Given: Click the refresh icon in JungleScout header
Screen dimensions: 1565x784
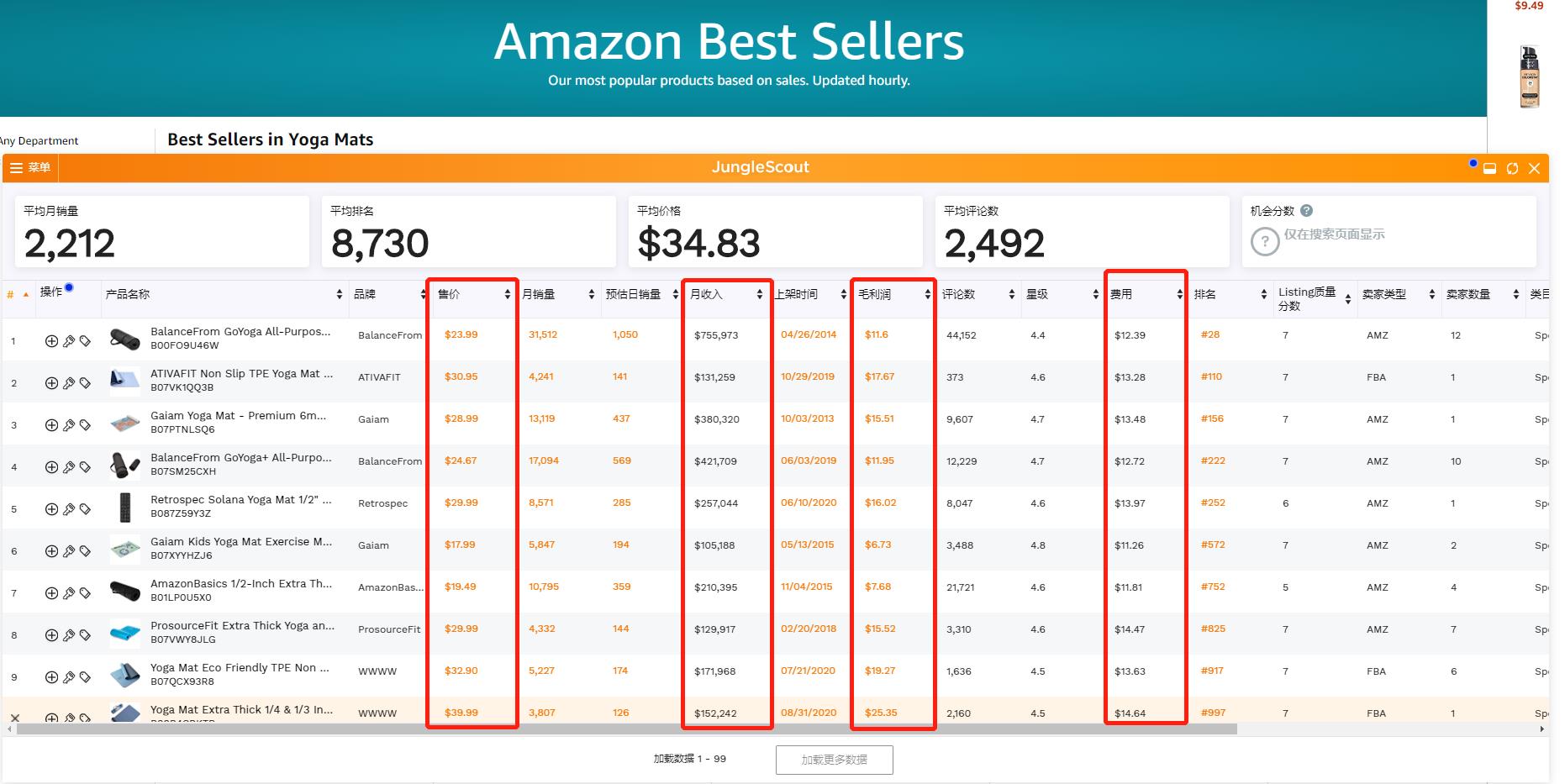Looking at the screenshot, I should coord(1512,168).
